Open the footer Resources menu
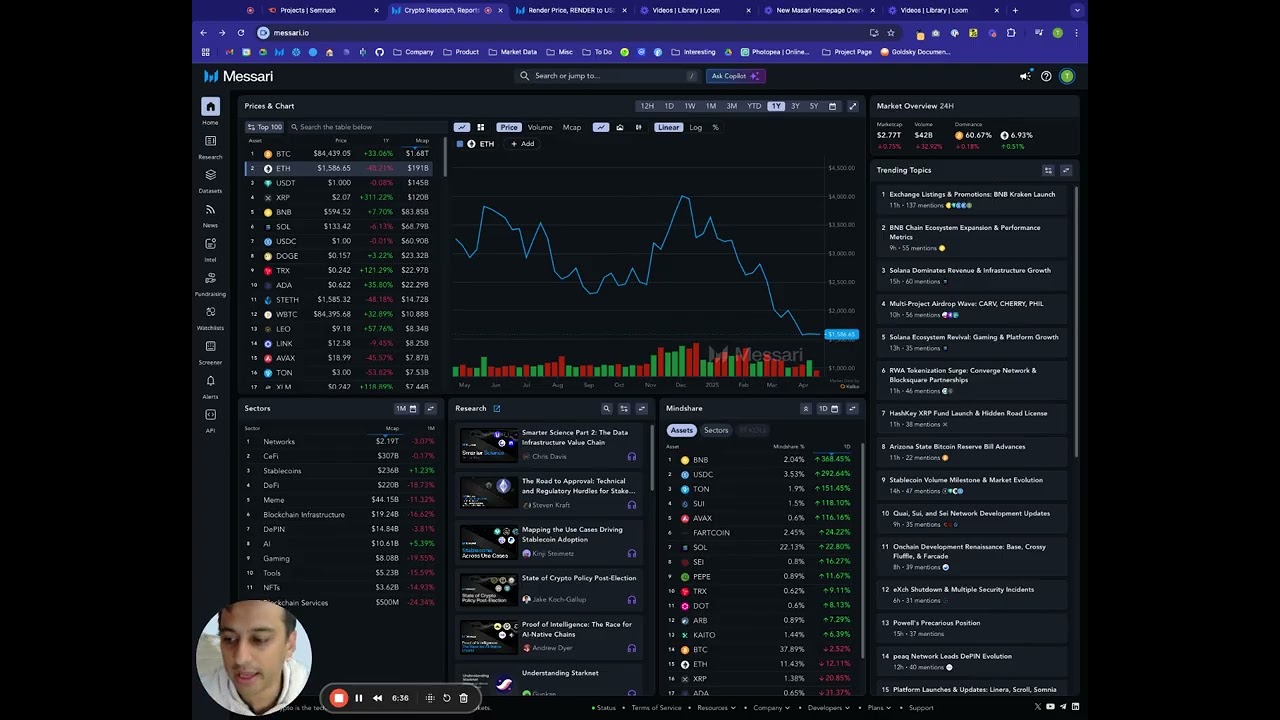This screenshot has height=720, width=1280. [715, 708]
